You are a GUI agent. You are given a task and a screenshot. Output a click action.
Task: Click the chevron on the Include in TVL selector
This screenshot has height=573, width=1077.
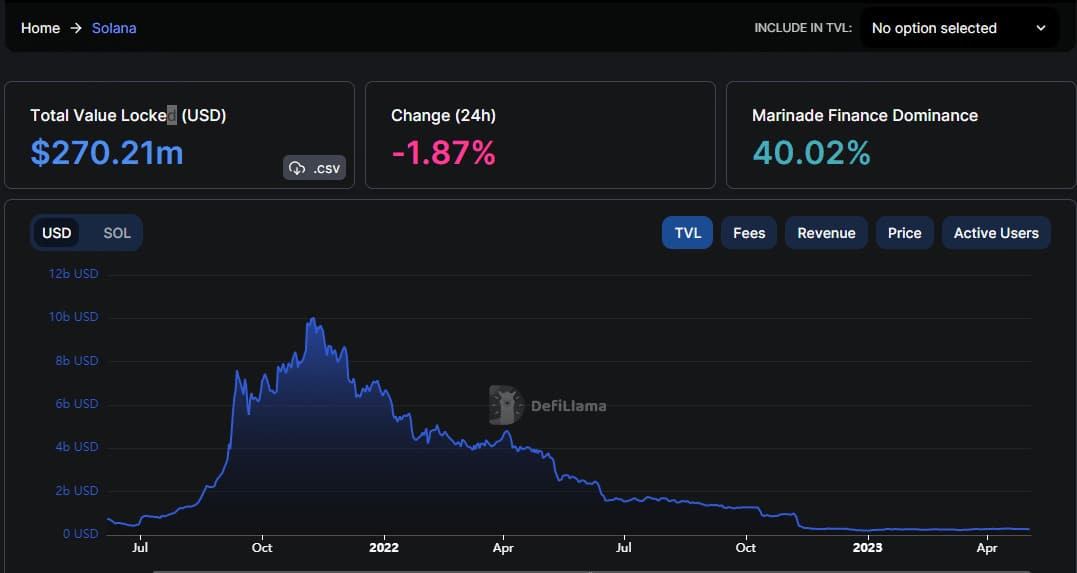pyautogui.click(x=1041, y=28)
